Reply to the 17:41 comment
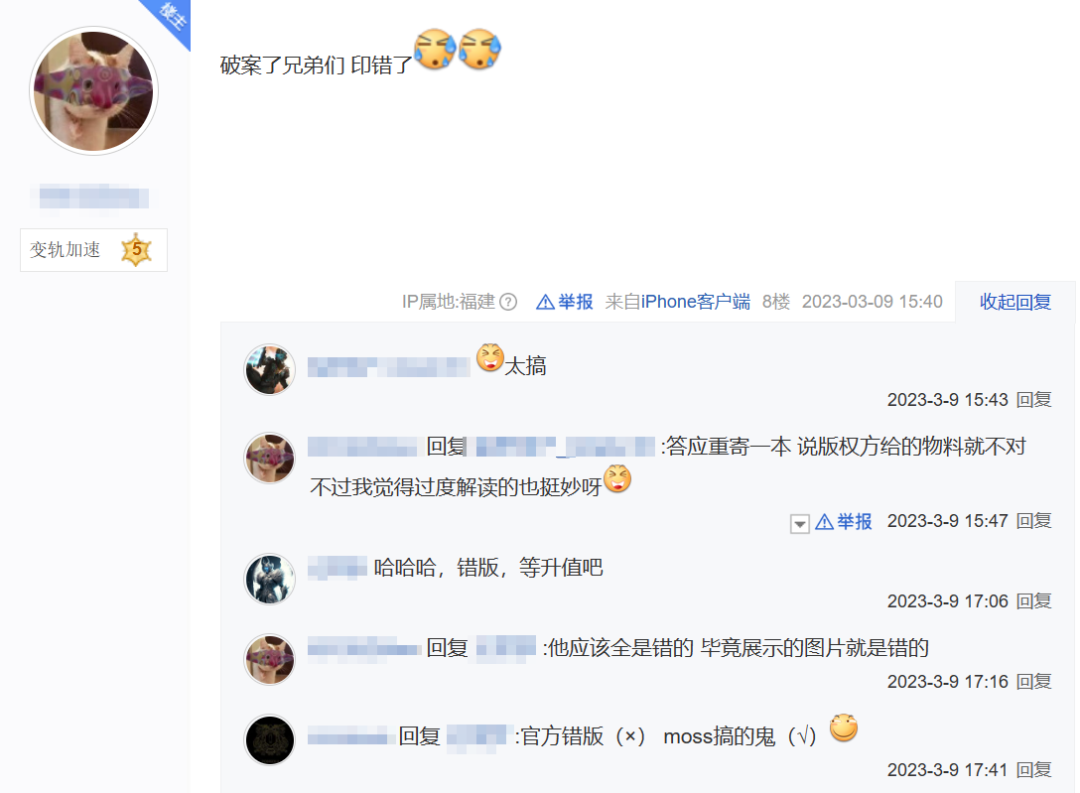1080x793 pixels. tap(1034, 770)
